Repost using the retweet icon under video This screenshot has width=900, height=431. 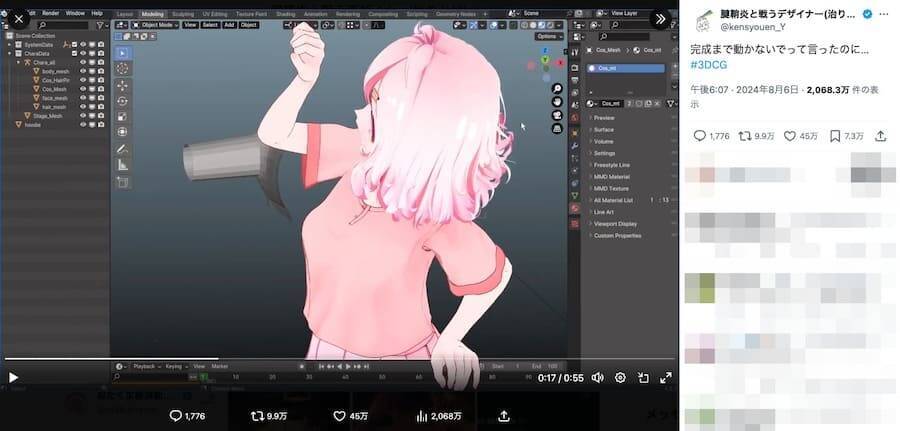(258, 416)
